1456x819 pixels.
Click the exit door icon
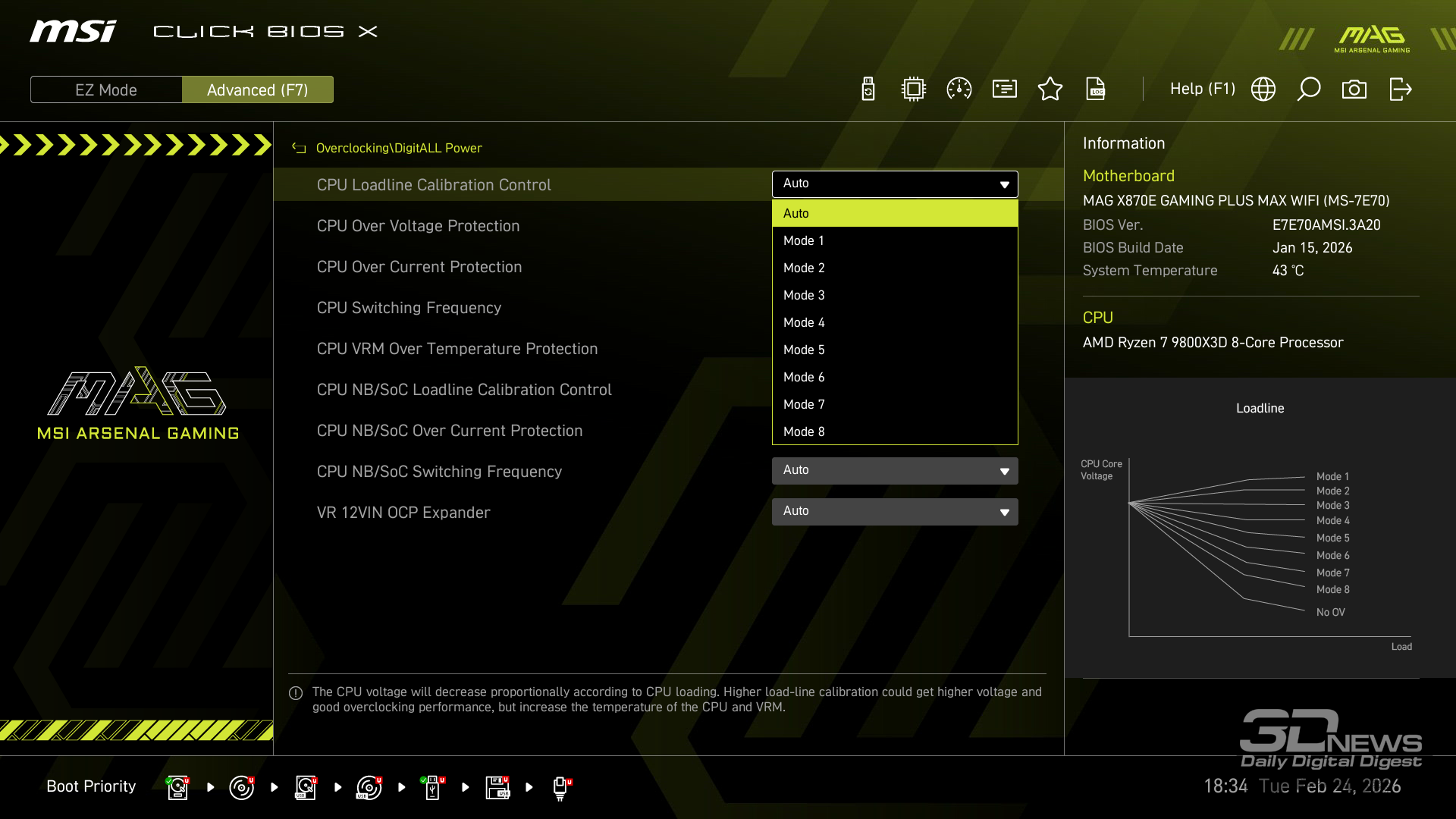pos(1400,89)
